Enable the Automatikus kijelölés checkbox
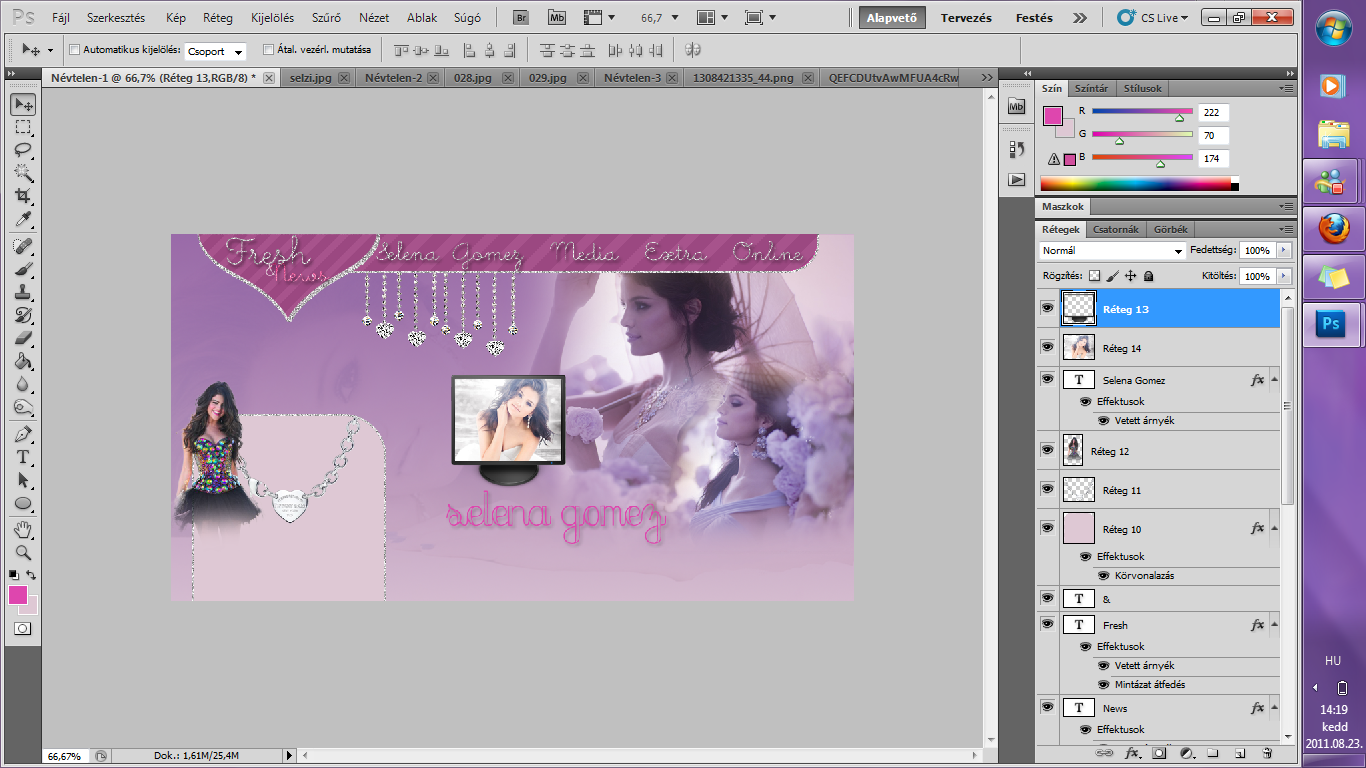Image resolution: width=1366 pixels, height=768 pixels. 75,49
